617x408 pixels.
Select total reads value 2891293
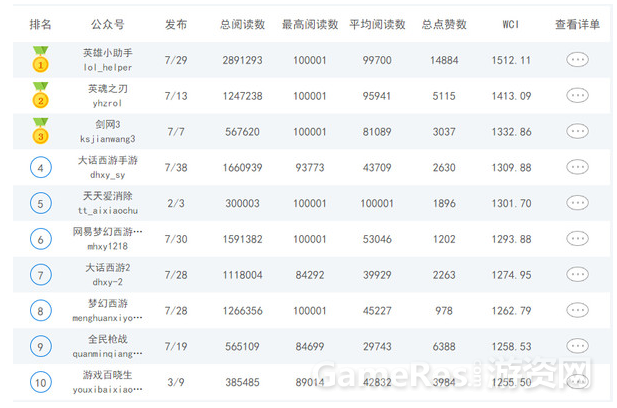242,60
